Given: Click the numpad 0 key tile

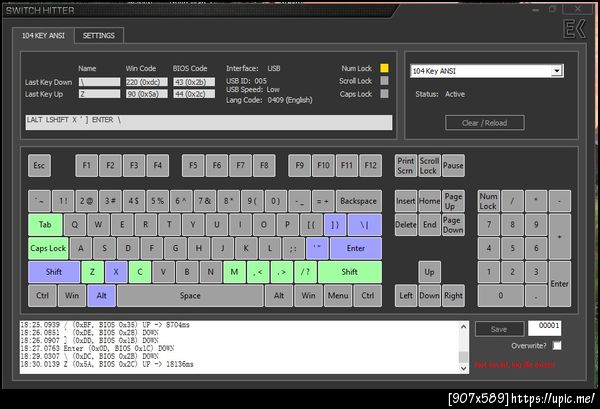Looking at the screenshot, I should point(501,295).
